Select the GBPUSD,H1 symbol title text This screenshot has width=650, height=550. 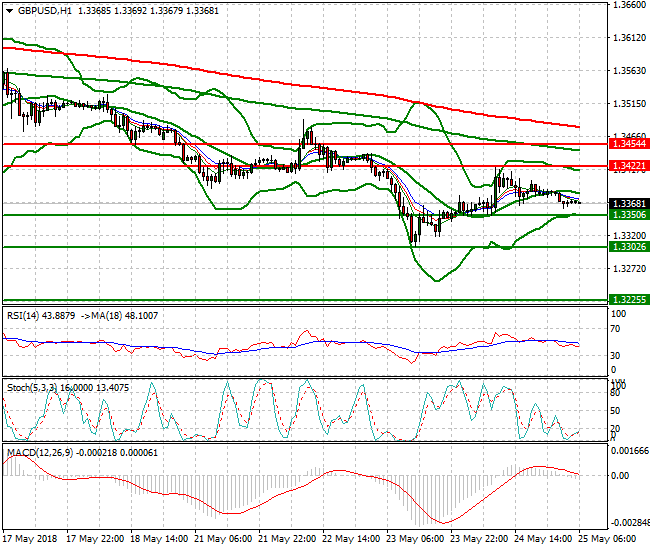tap(45, 11)
